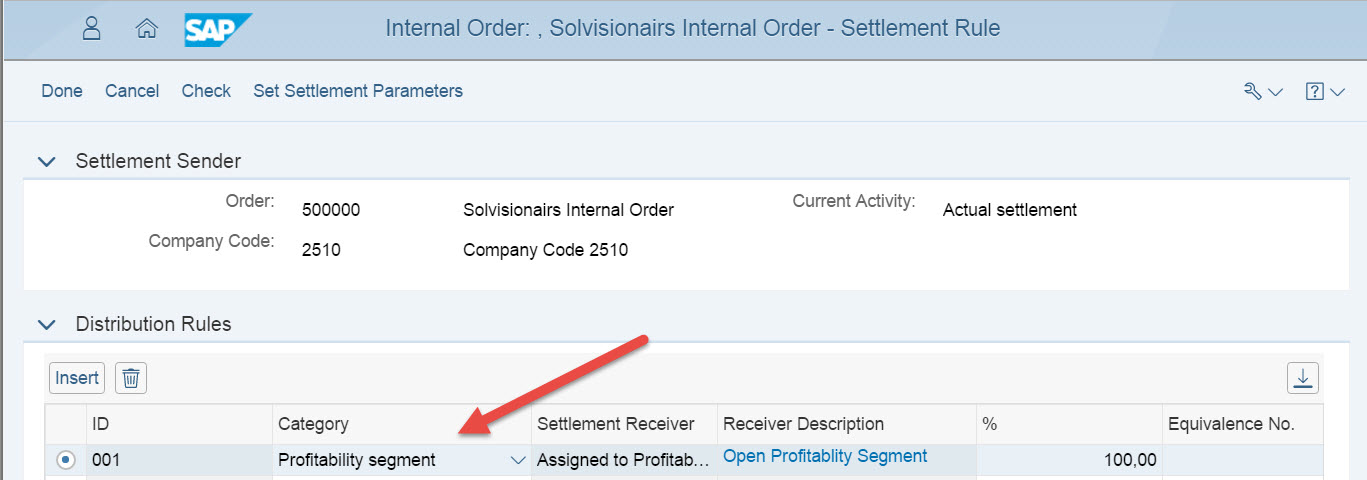This screenshot has width=1367, height=480.
Task: Click the Equivalence No. field for rule 001
Action: click(x=1242, y=460)
